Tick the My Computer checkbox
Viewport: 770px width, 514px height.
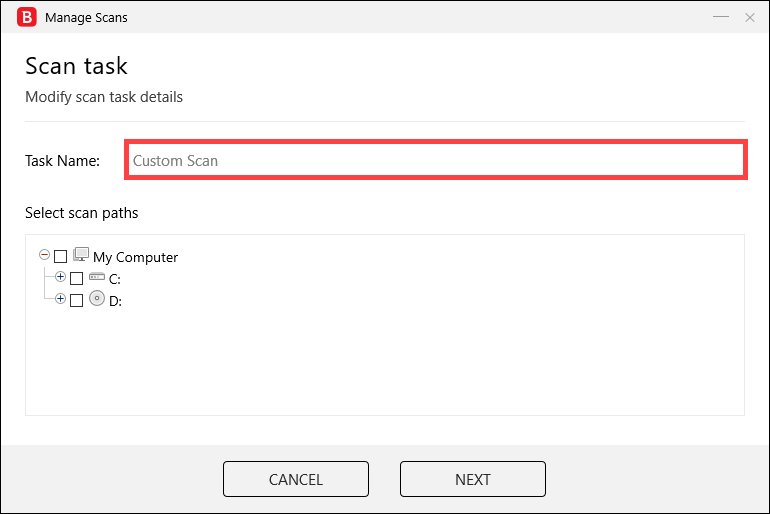[60, 257]
